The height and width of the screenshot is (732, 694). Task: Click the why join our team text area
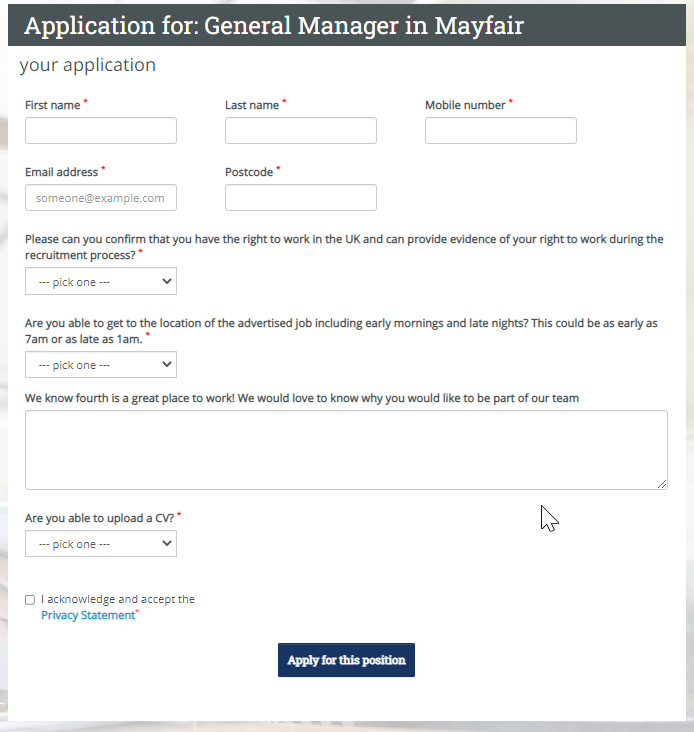346,450
